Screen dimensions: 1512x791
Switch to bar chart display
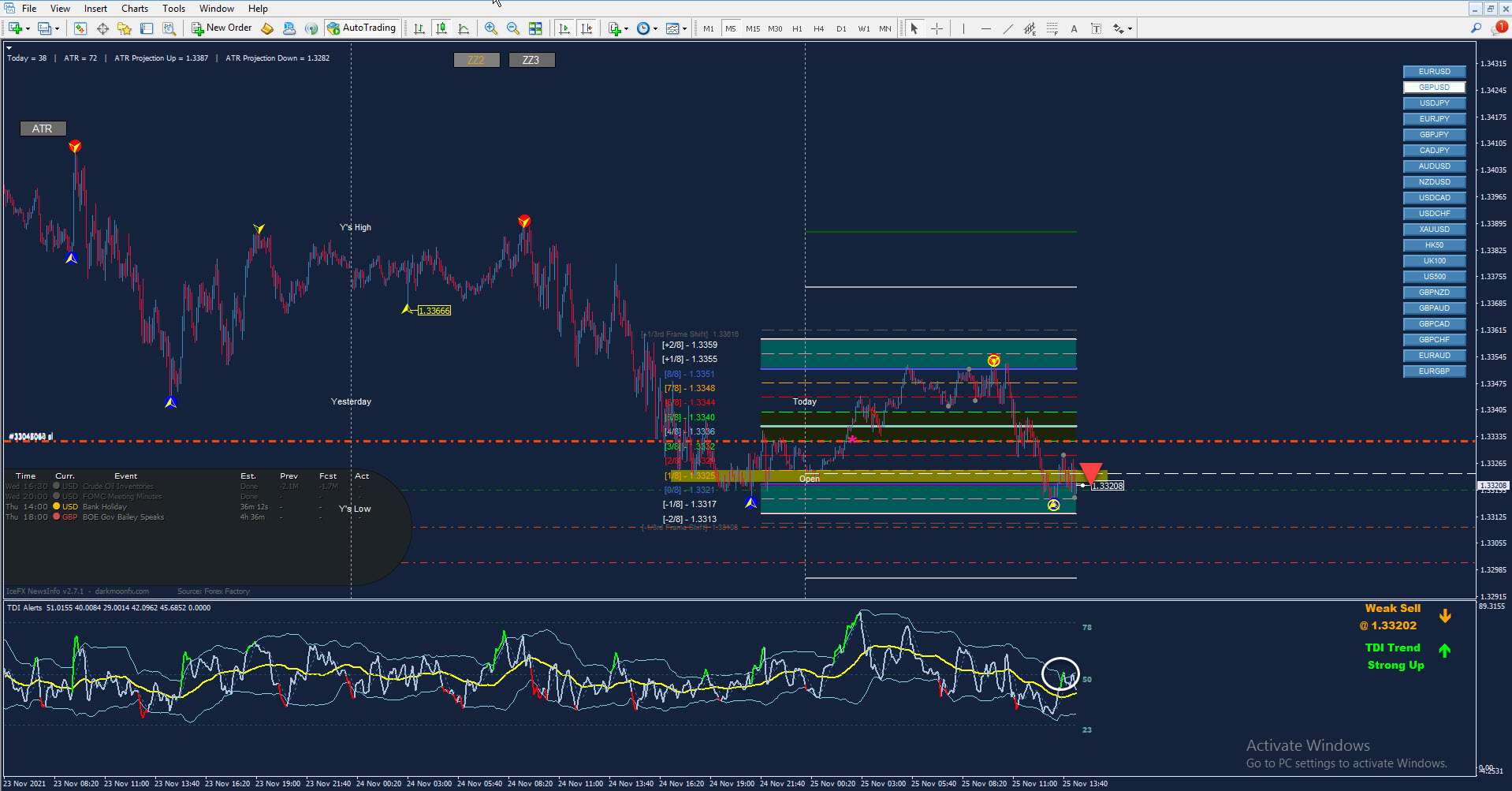click(x=419, y=28)
